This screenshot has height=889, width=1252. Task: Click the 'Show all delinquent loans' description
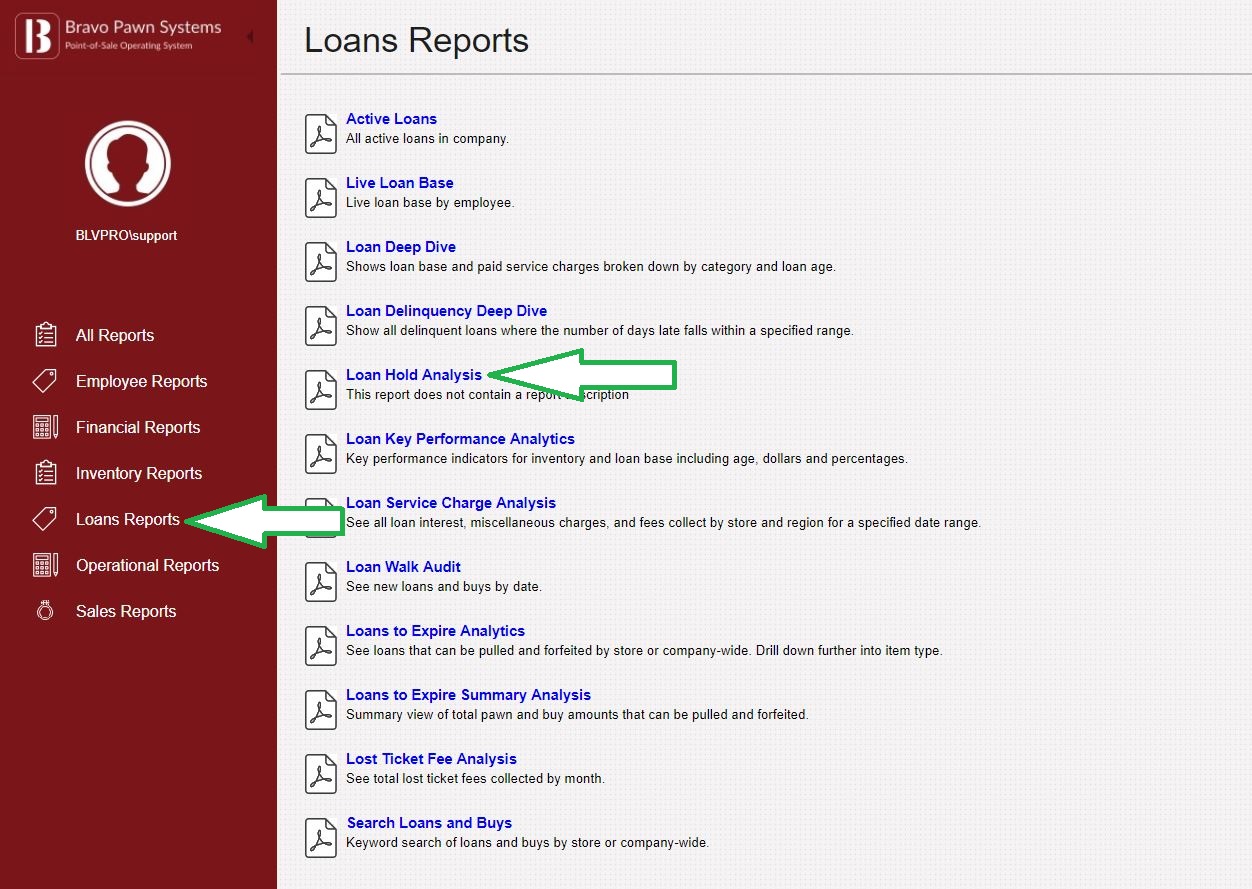599,331
